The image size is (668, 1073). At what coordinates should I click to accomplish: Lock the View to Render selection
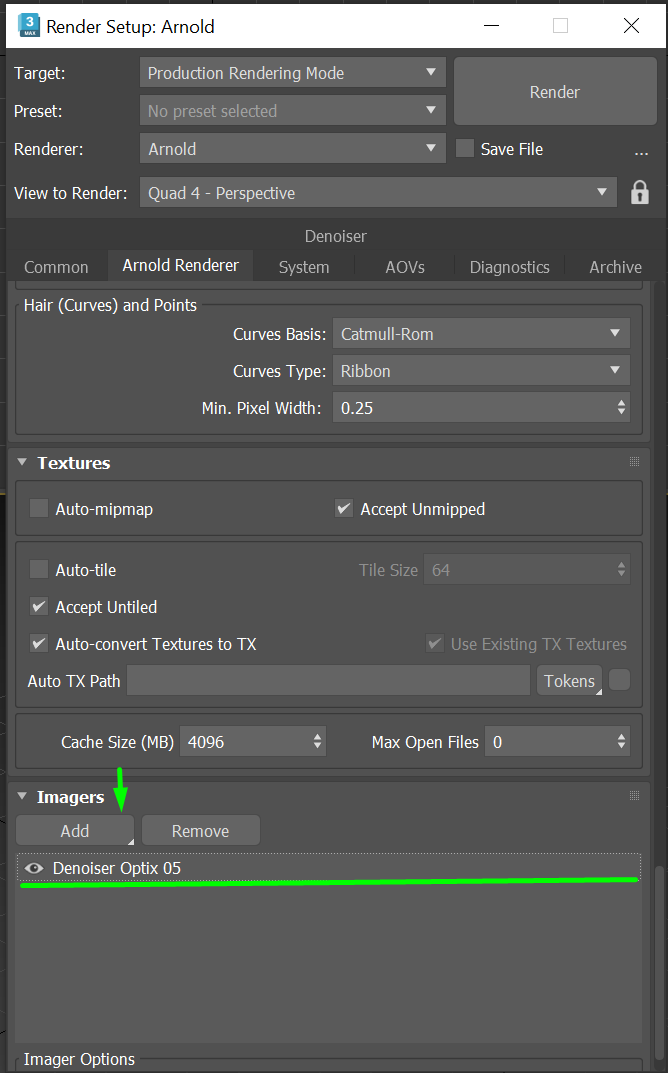click(x=639, y=192)
